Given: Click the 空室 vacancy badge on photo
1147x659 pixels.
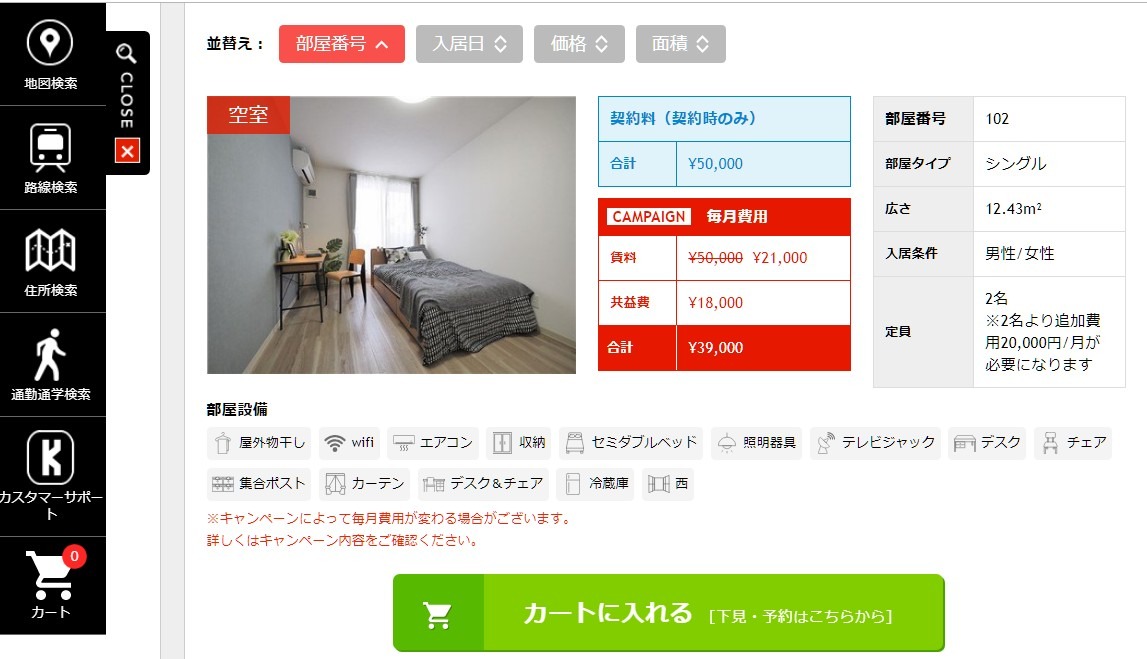Looking at the screenshot, I should [x=249, y=115].
